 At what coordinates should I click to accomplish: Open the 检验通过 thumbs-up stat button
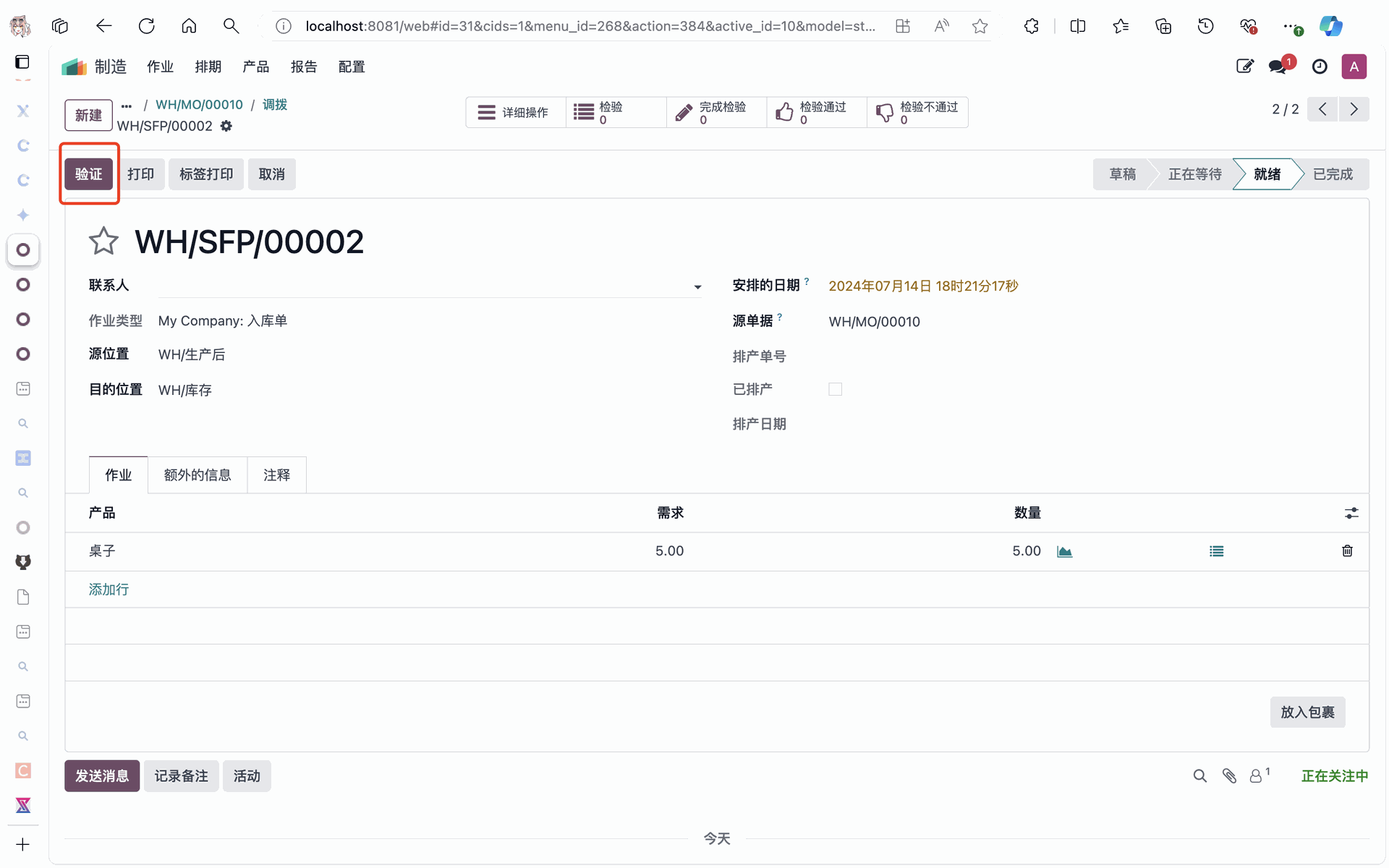coord(816,112)
